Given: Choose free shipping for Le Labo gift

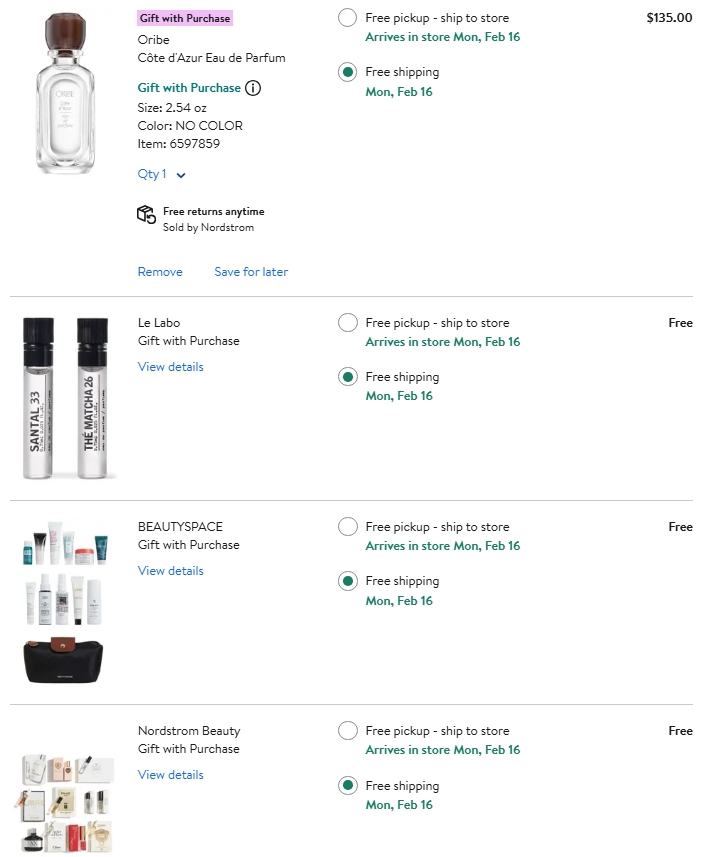Looking at the screenshot, I should tap(347, 377).
